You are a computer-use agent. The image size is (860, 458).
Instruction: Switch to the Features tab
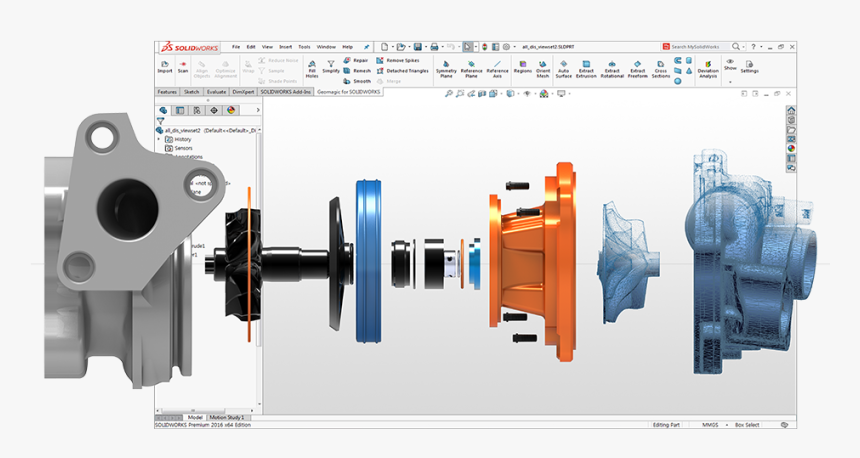tap(167, 92)
